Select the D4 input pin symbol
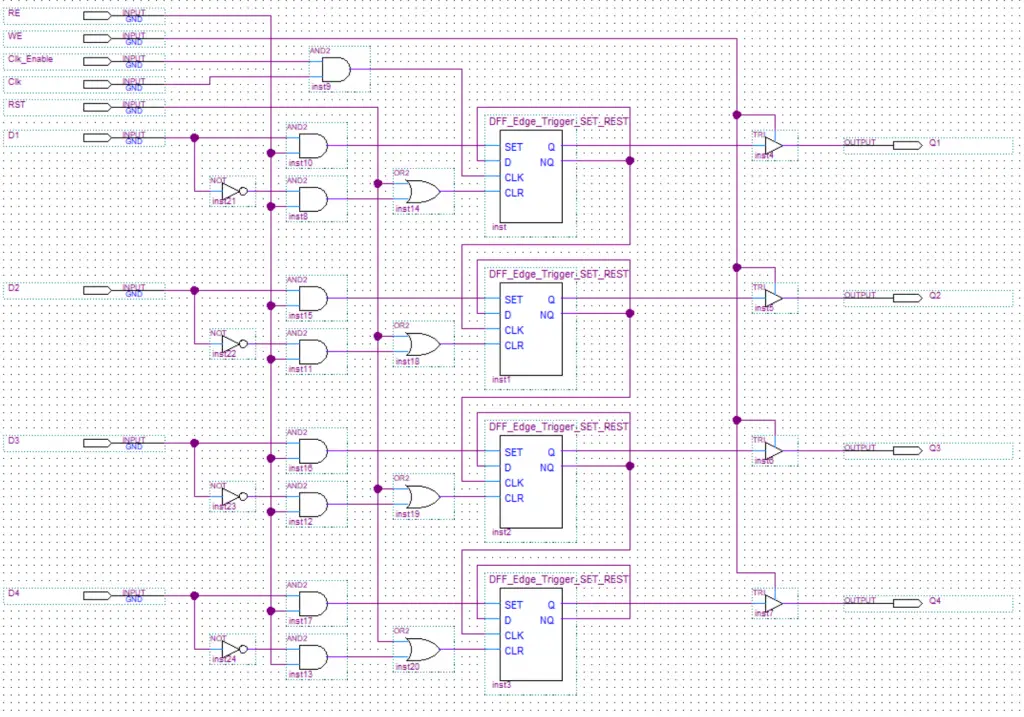 click(x=97, y=596)
